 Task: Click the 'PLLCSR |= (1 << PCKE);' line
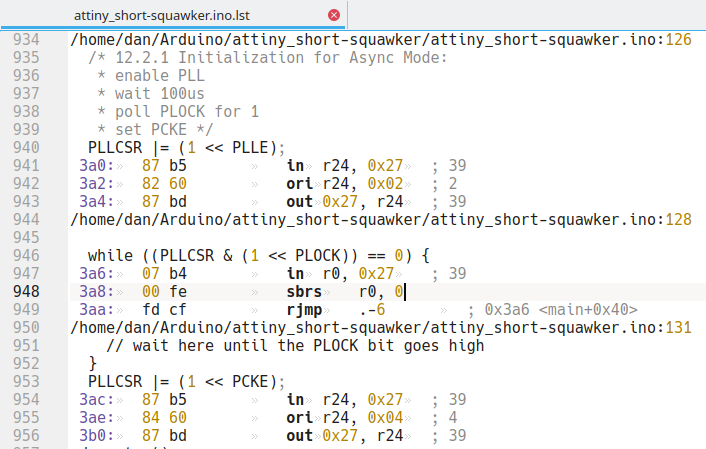pyautogui.click(x=186, y=382)
